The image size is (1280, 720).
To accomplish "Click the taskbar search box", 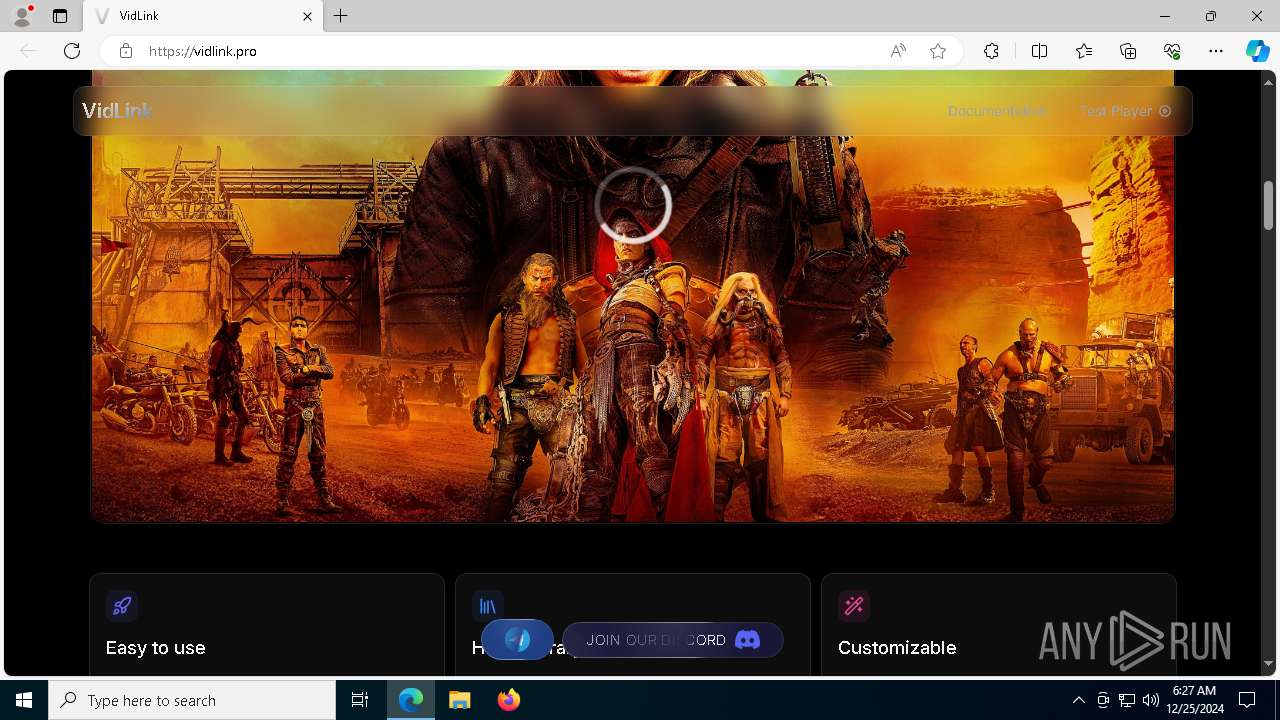I will [x=192, y=700].
